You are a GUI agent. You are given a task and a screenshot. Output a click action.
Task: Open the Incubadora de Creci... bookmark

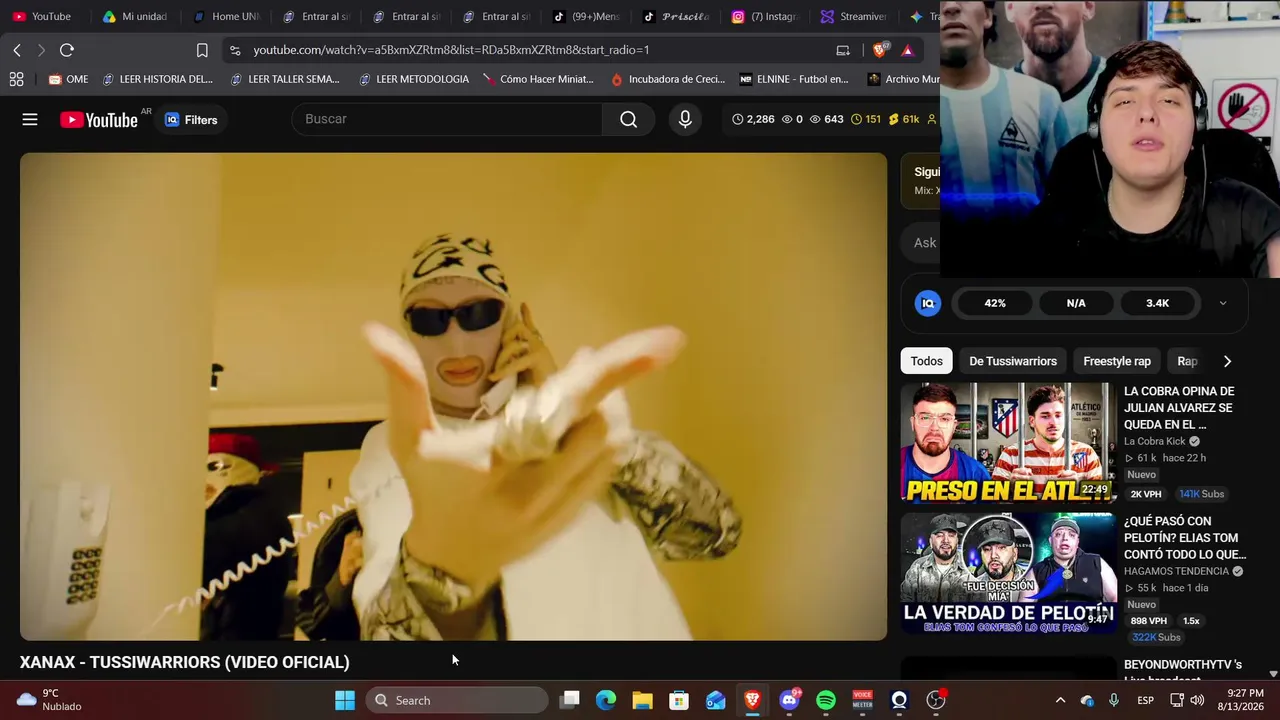point(667,79)
